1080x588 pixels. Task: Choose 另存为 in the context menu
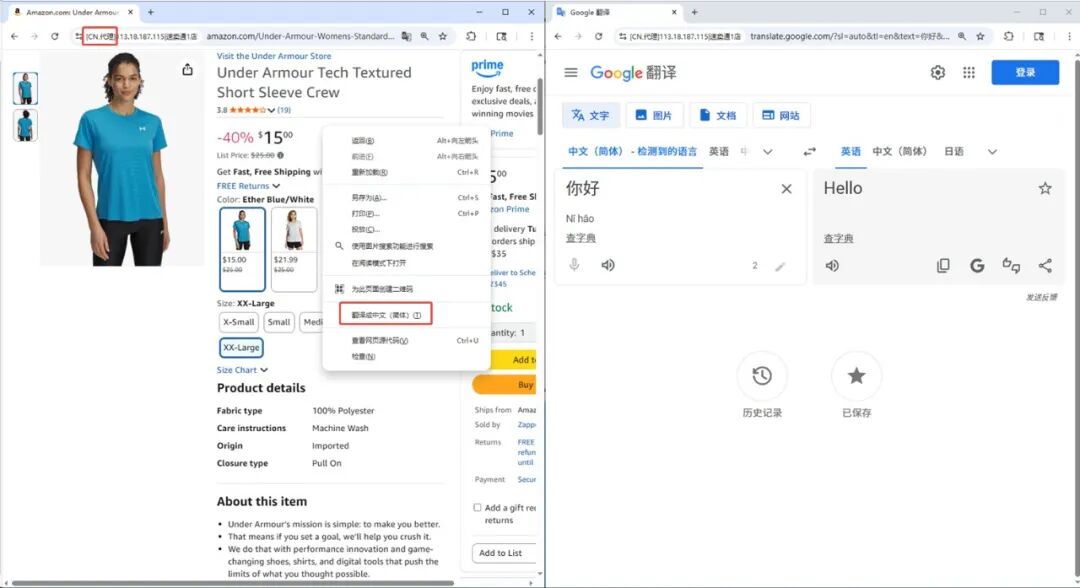pyautogui.click(x=405, y=198)
